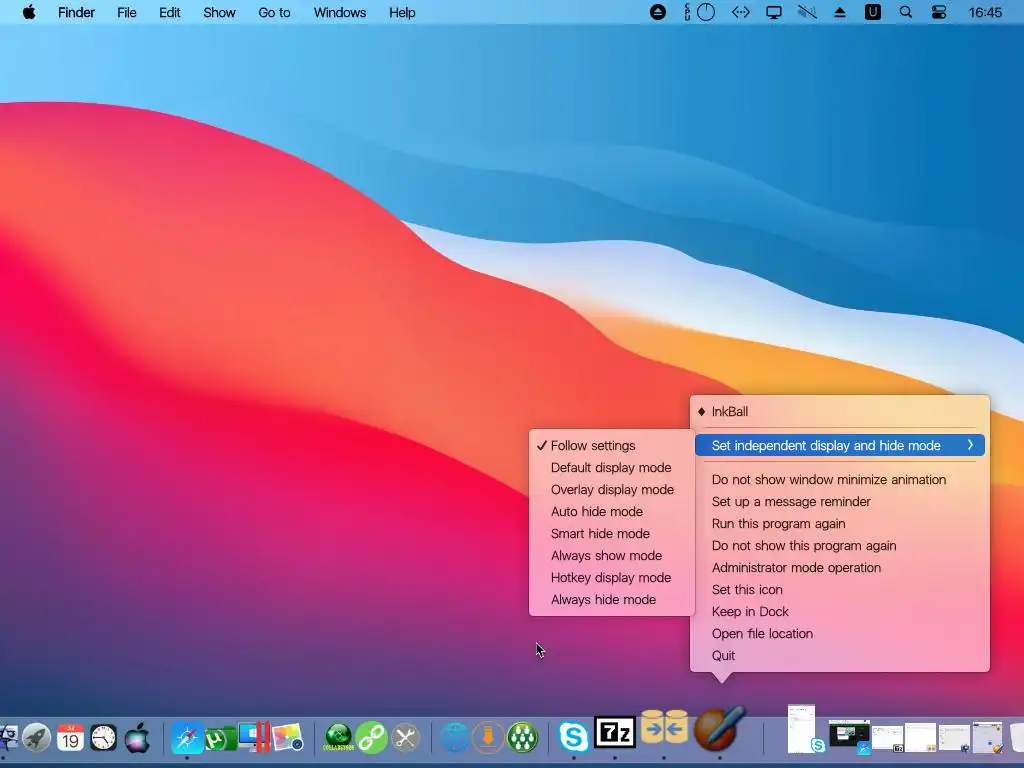Launch Skype from the Dock
The width and height of the screenshot is (1024, 768).
[x=573, y=737]
